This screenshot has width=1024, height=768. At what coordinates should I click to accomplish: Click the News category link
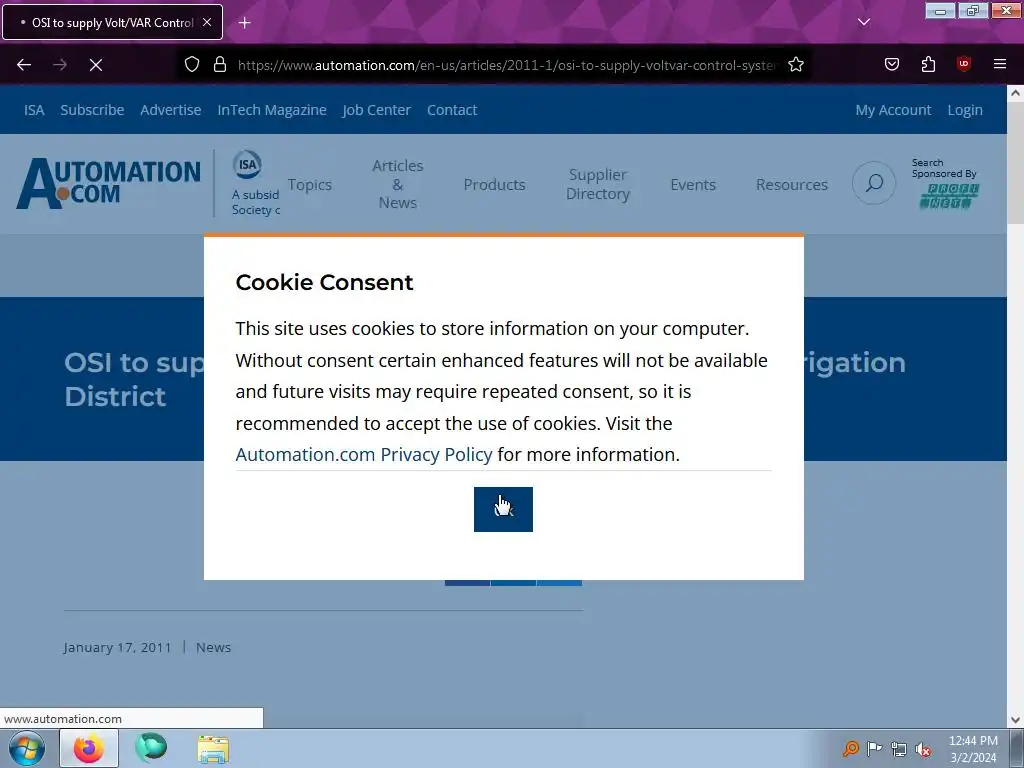pos(214,647)
